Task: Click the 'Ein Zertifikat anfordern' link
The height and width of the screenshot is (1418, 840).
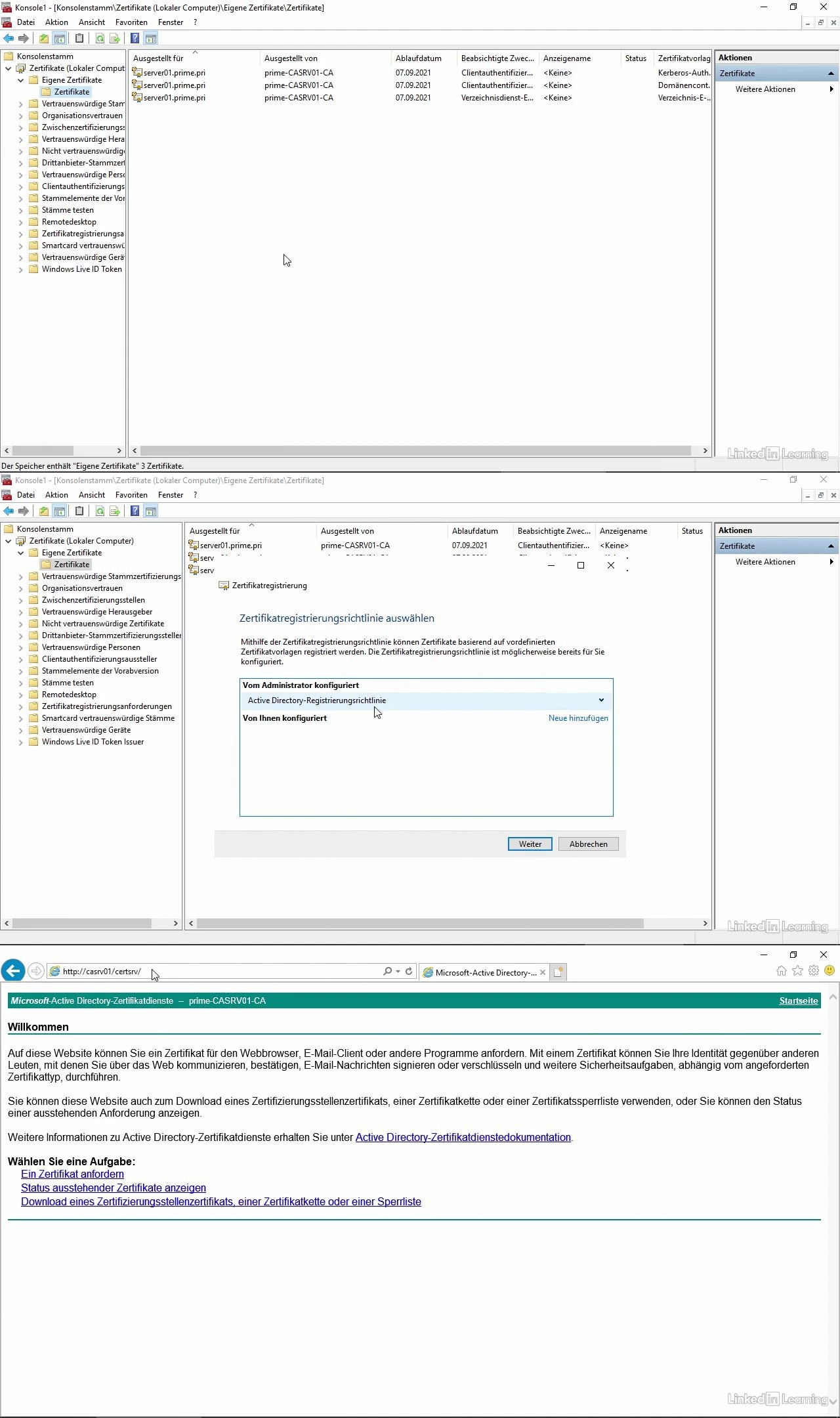Action: pos(72,1174)
